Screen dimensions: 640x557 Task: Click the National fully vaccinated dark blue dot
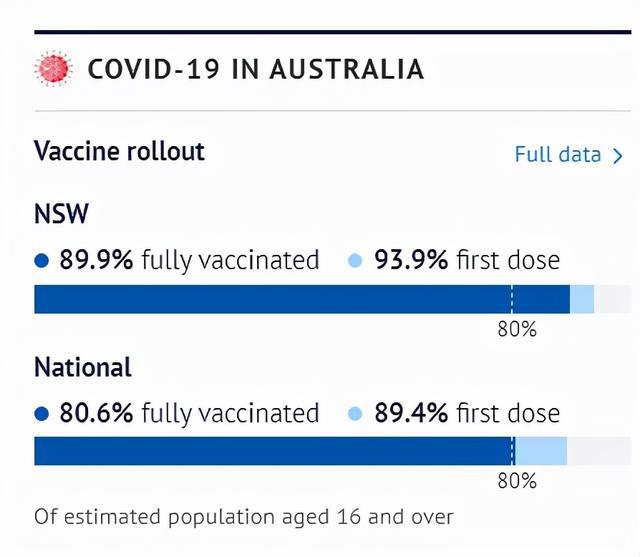42,413
